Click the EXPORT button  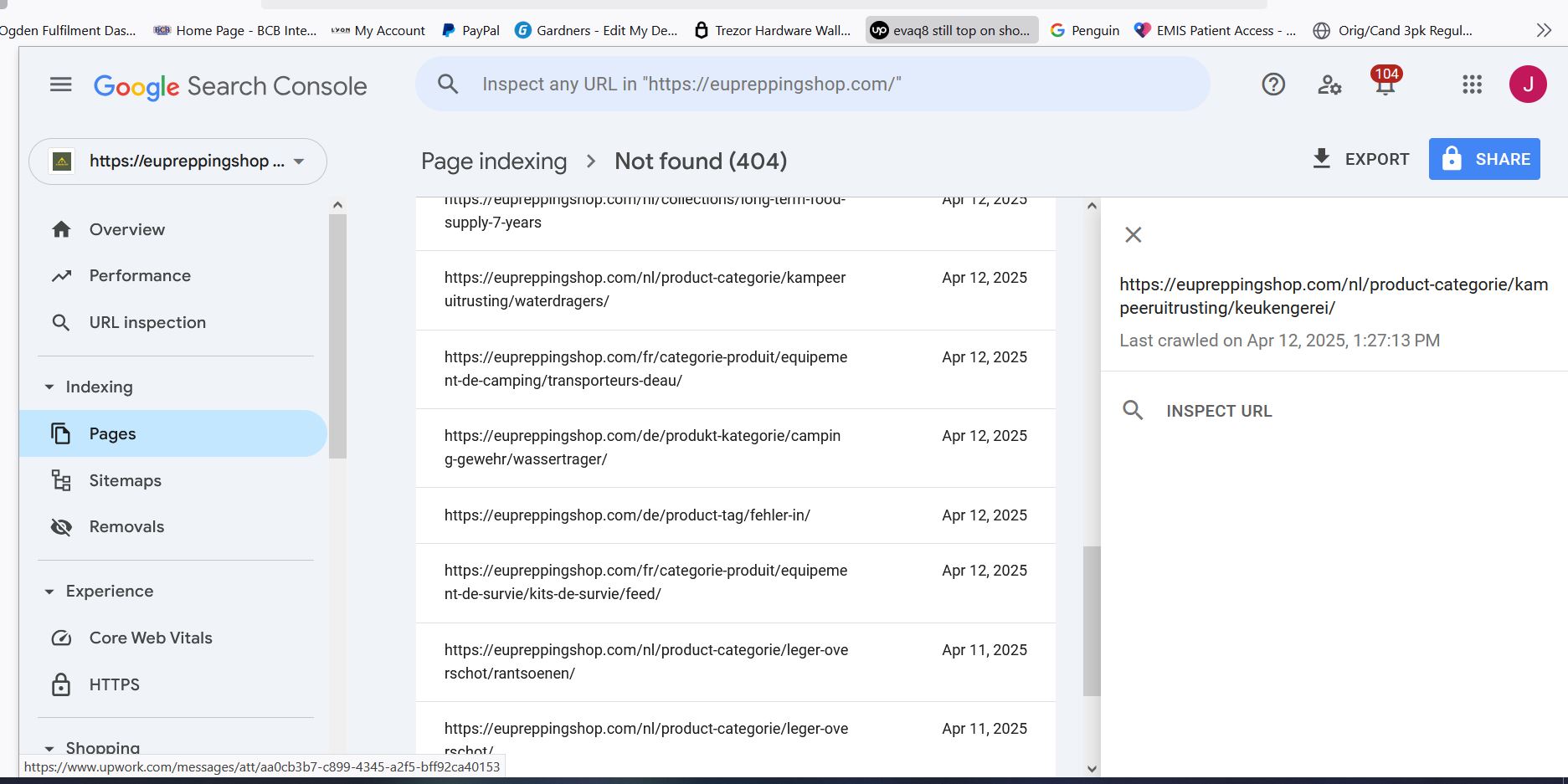coord(1360,159)
